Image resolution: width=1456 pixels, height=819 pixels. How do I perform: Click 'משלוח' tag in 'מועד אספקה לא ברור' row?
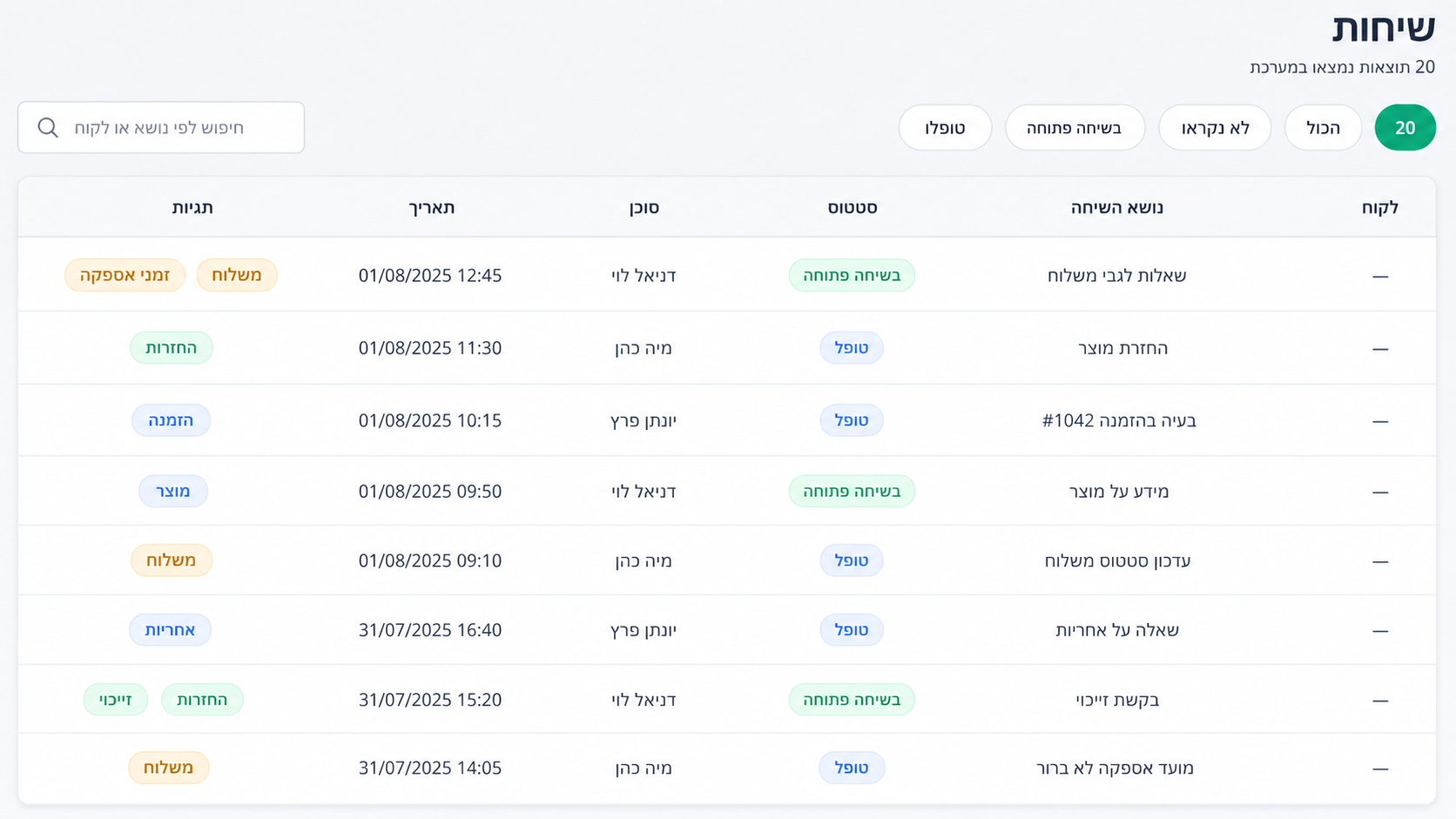click(x=169, y=768)
